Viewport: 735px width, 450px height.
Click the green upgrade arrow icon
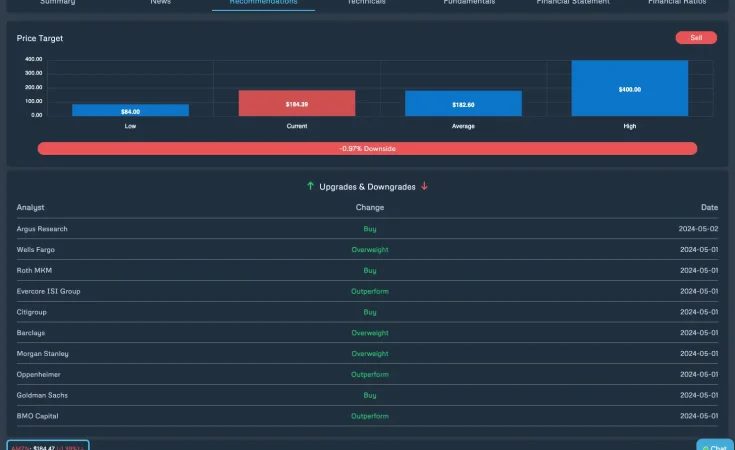[x=310, y=186]
